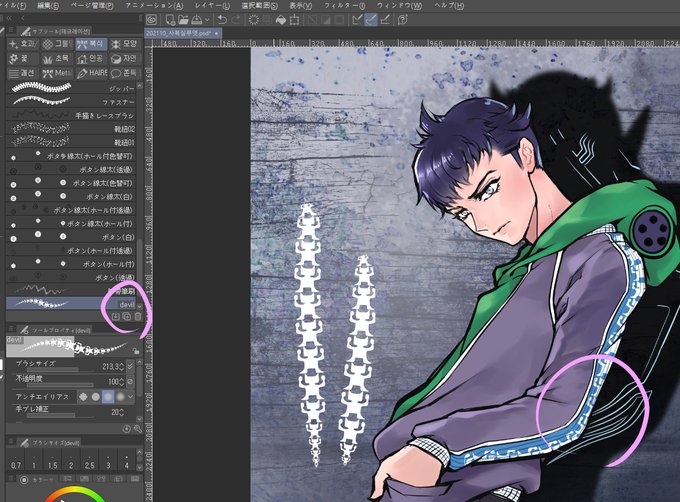Select the ボタン(白) brush
This screenshot has height=502, width=680.
pos(72,237)
